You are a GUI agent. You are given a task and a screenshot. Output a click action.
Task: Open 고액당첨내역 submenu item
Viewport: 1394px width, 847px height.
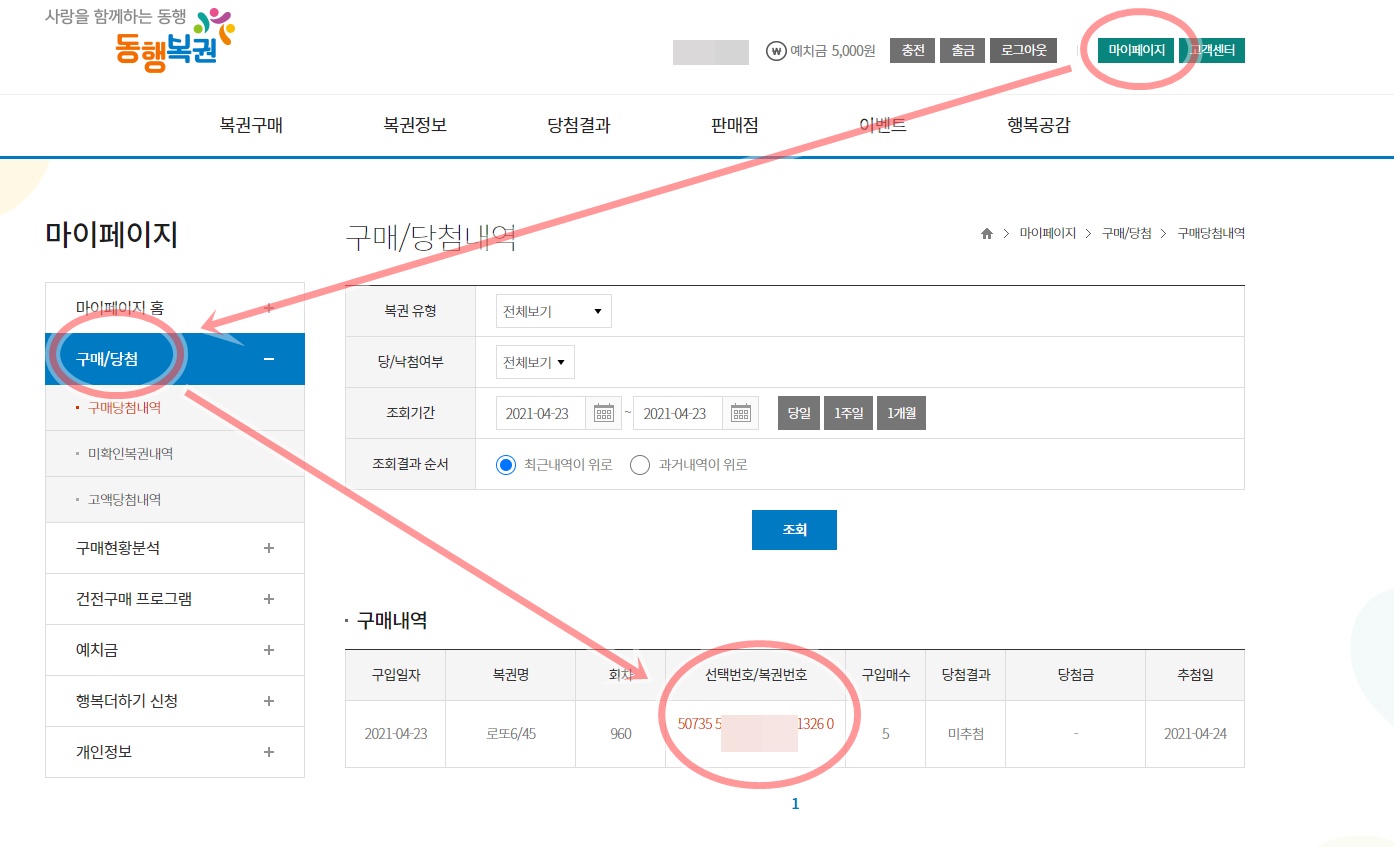tap(124, 500)
